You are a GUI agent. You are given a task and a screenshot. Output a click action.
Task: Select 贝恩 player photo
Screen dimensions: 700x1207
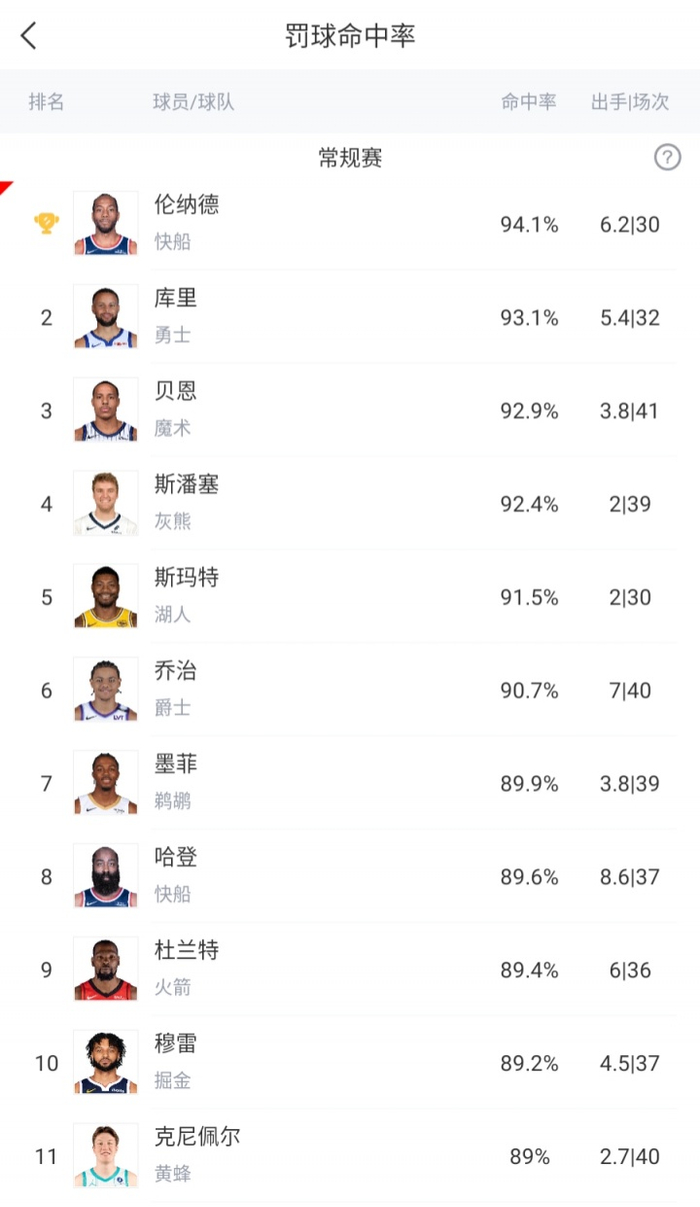(x=106, y=410)
